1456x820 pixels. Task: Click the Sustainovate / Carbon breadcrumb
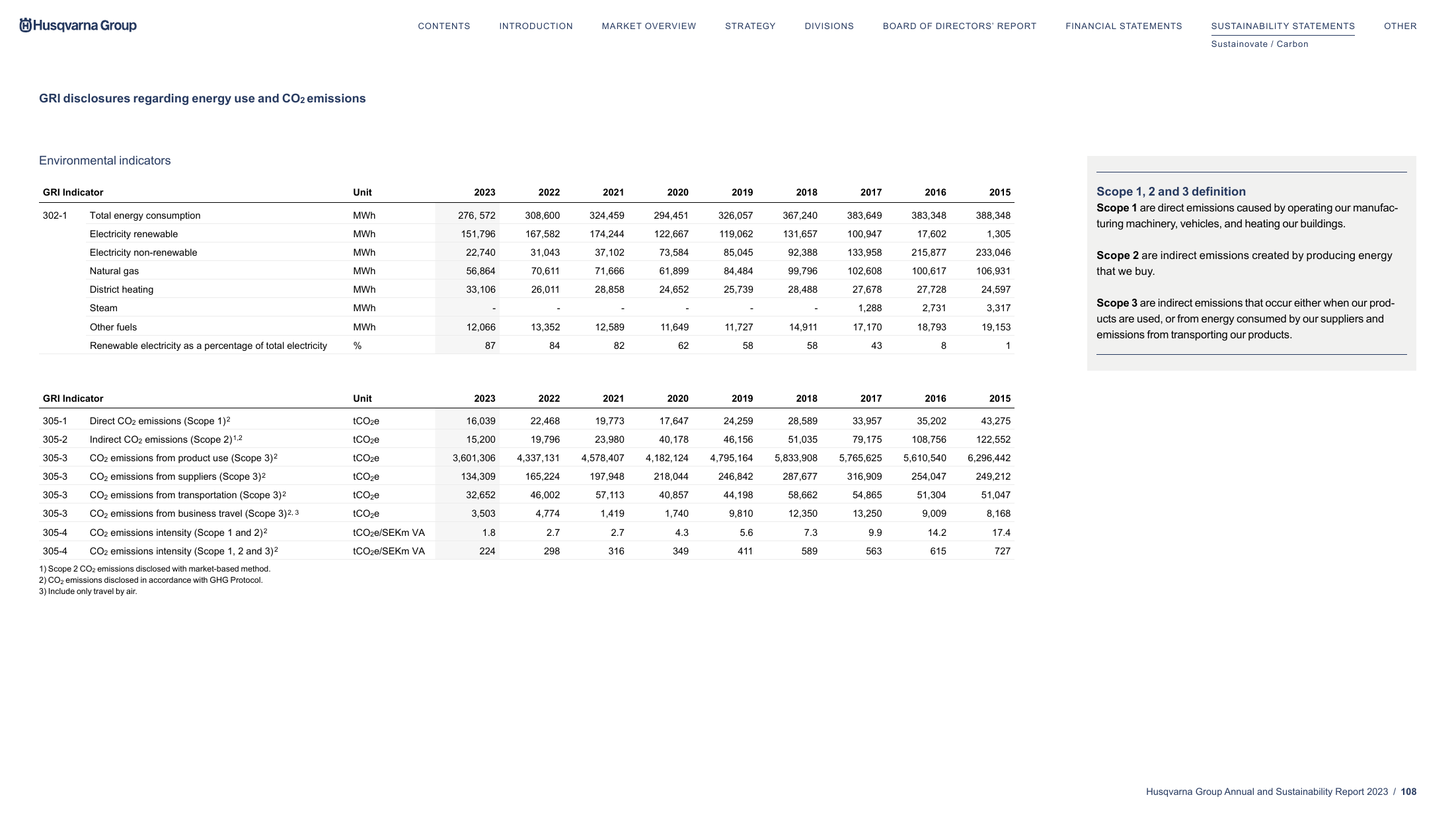point(1260,44)
